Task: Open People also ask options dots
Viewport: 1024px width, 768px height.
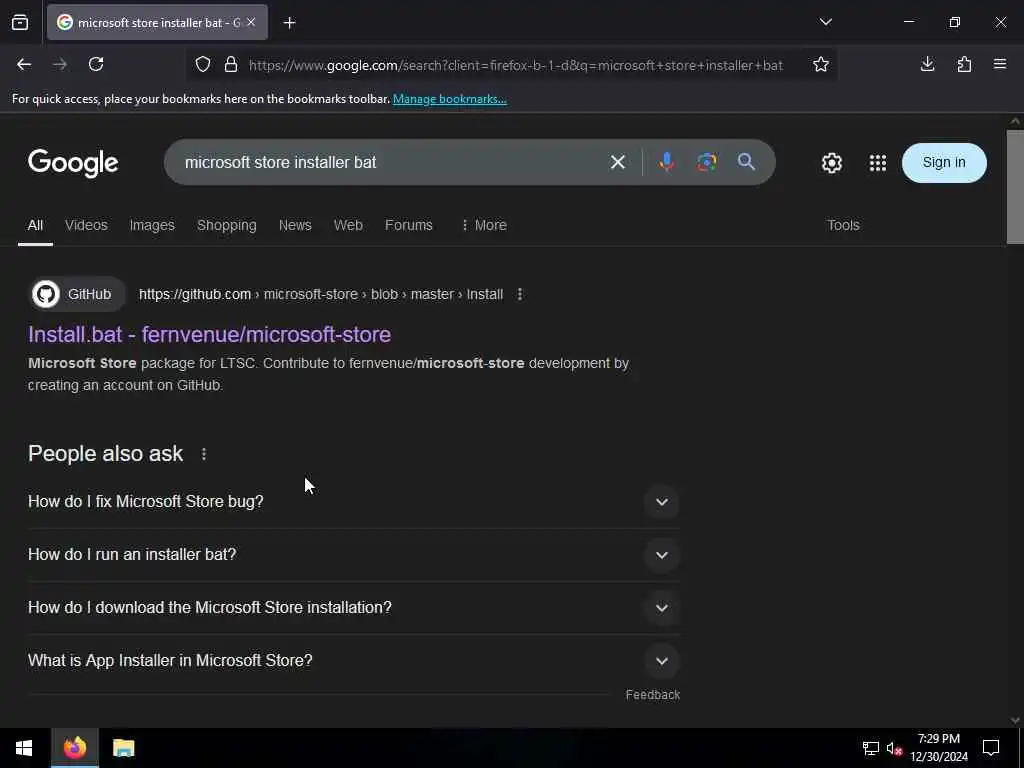Action: coord(204,454)
